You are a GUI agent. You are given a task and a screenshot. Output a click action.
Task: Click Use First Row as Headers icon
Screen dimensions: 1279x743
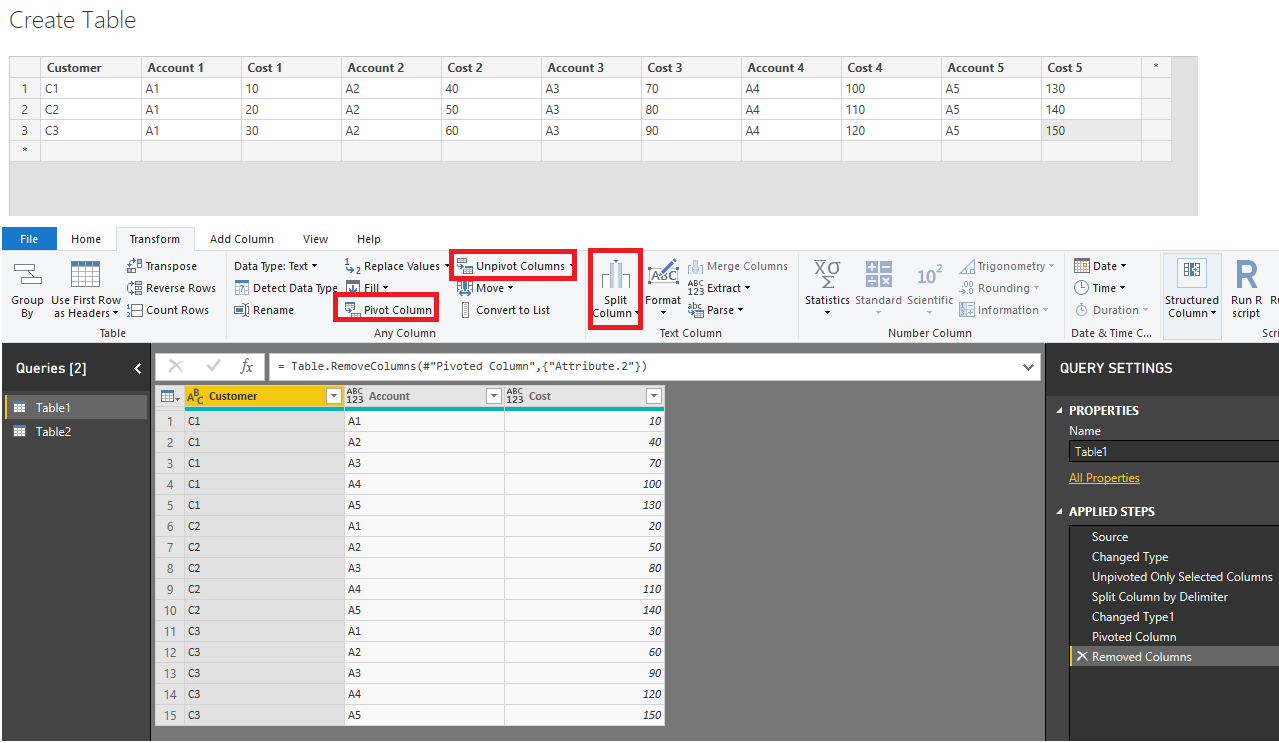86,275
